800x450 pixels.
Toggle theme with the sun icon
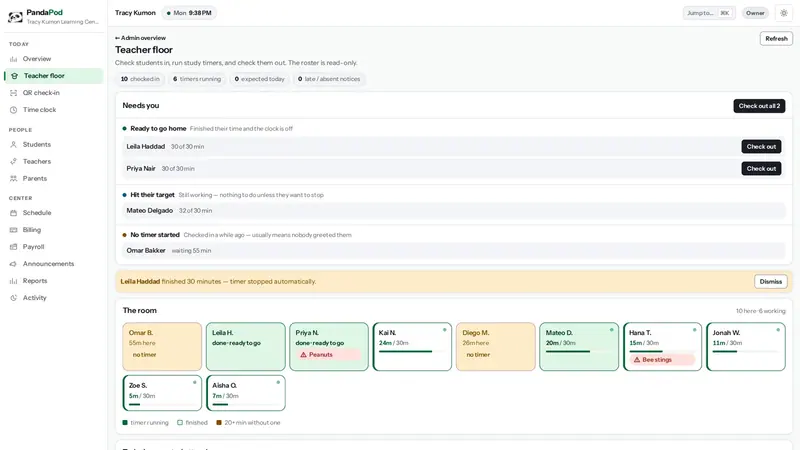coord(784,13)
